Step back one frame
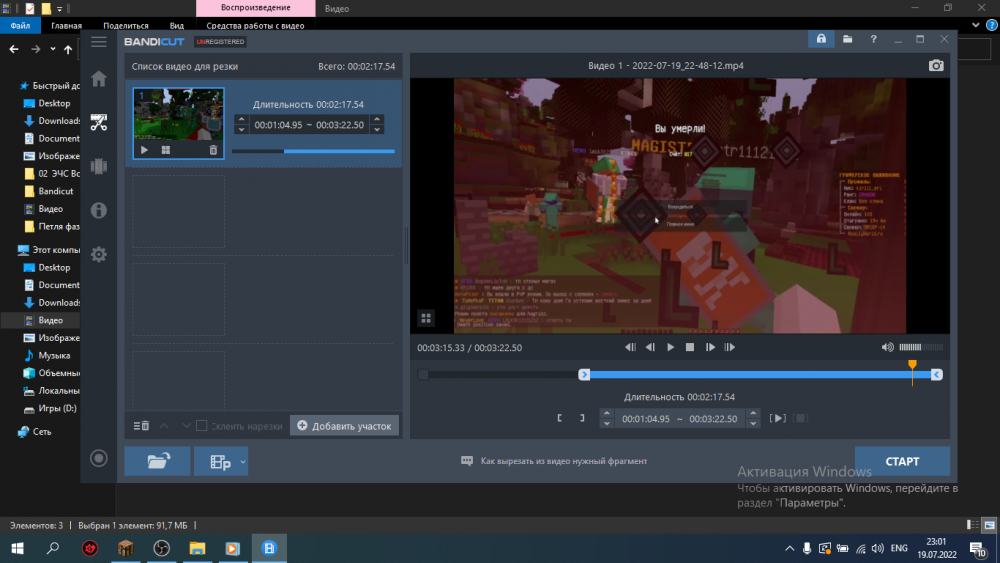This screenshot has height=563, width=1000. (650, 347)
